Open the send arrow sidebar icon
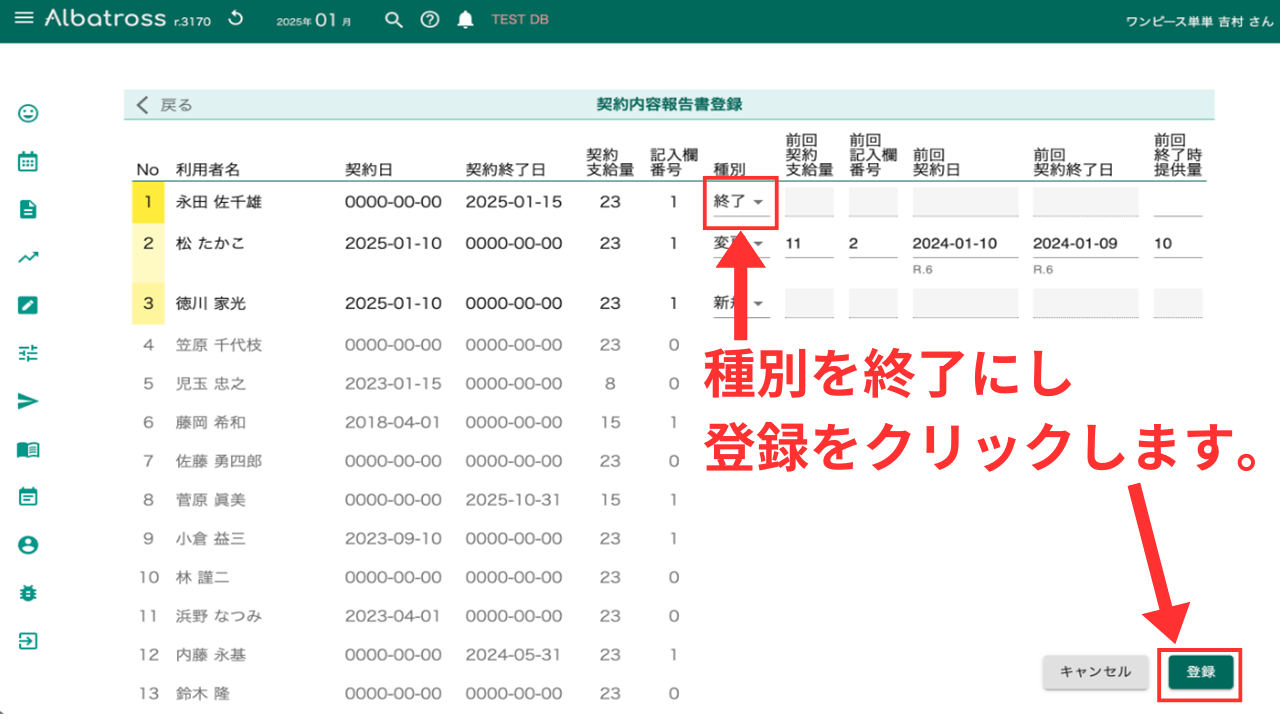The height and width of the screenshot is (720, 1280). click(x=28, y=401)
